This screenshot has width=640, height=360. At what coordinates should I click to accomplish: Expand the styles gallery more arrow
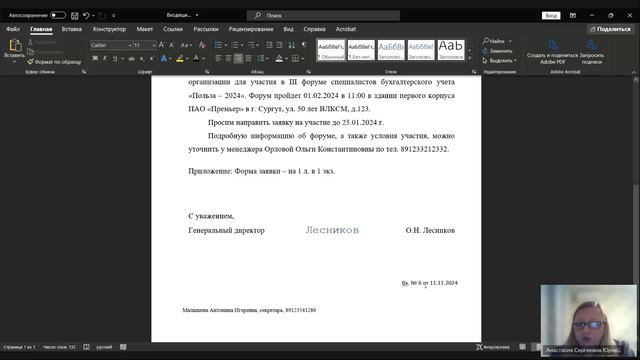(x=469, y=58)
